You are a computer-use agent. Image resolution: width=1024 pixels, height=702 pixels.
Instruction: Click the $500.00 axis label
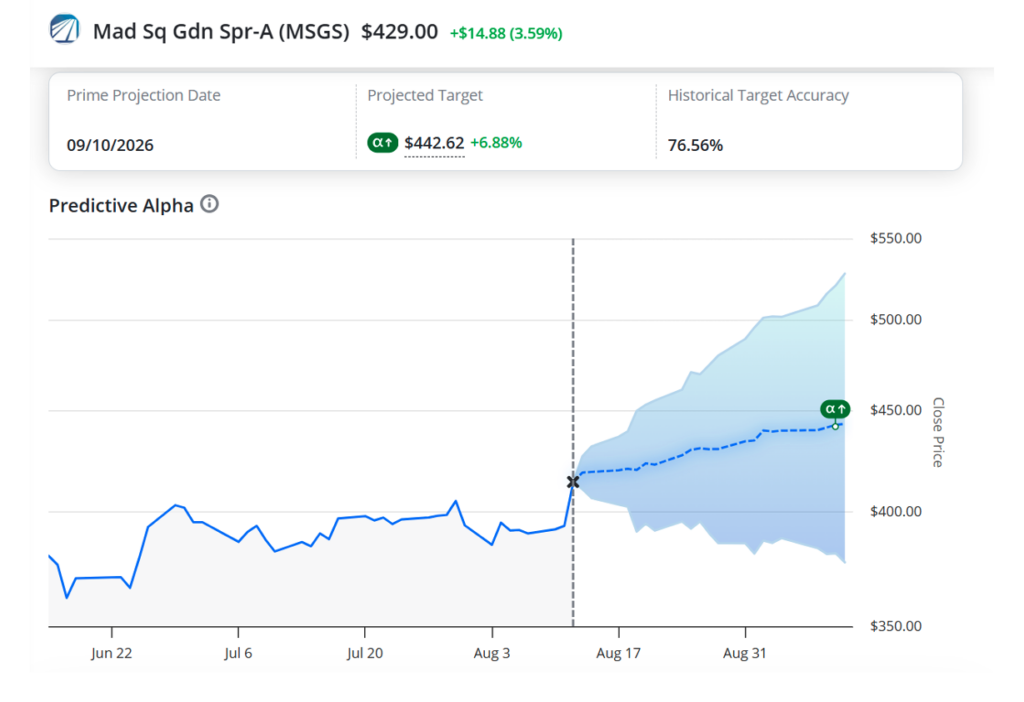[896, 319]
